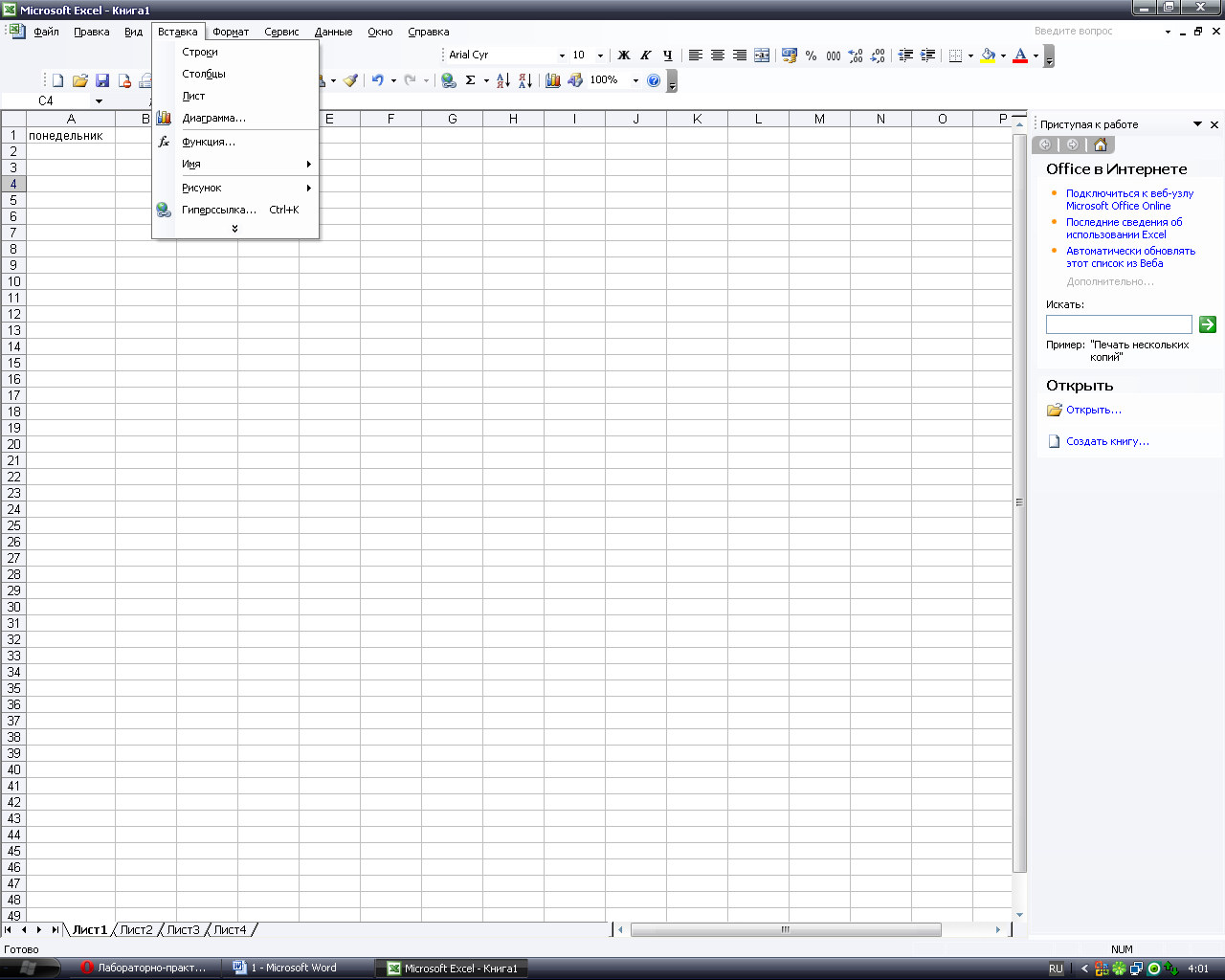Click the Создать книгу... link

coord(1107,441)
